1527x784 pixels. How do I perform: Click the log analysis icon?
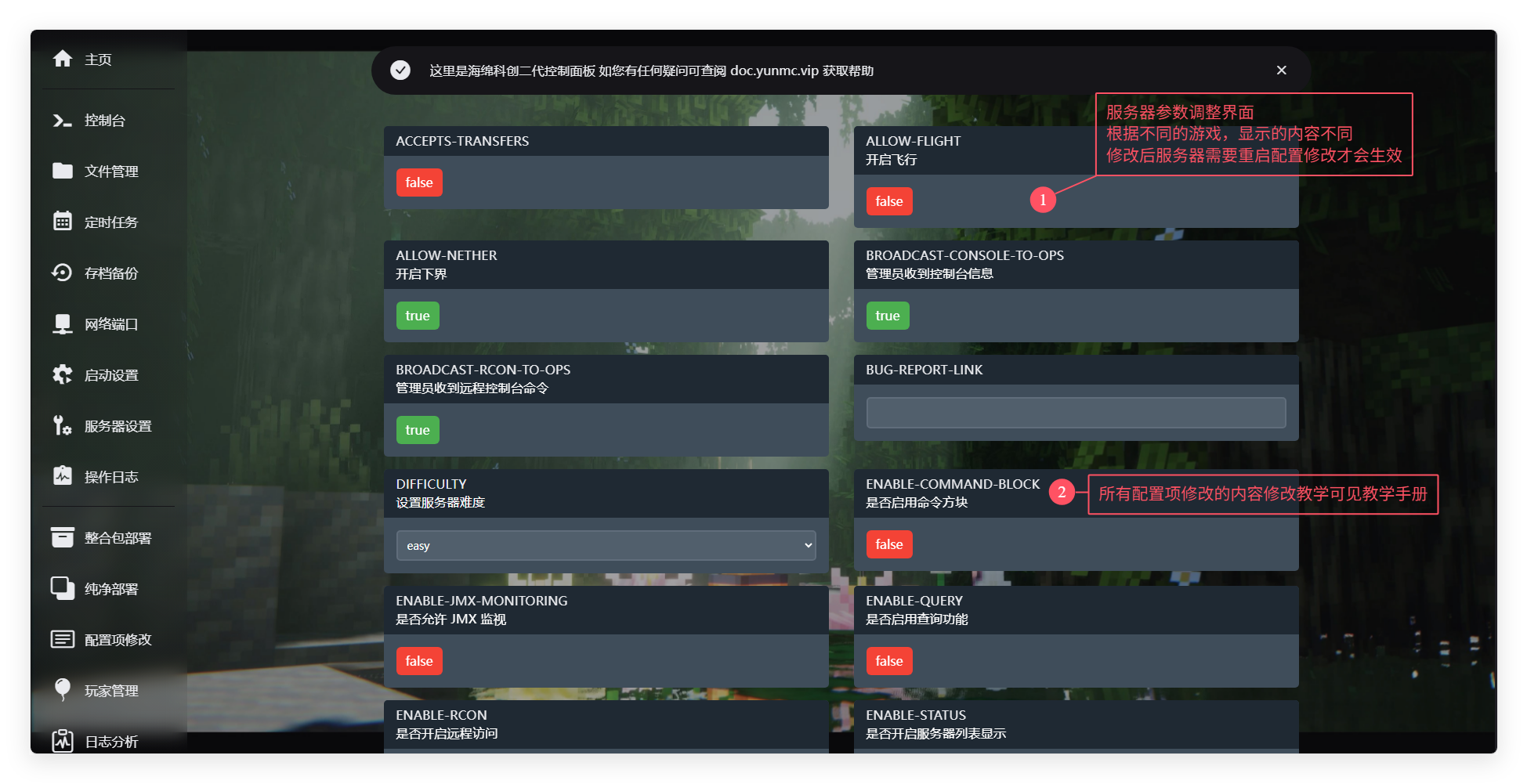click(x=63, y=741)
